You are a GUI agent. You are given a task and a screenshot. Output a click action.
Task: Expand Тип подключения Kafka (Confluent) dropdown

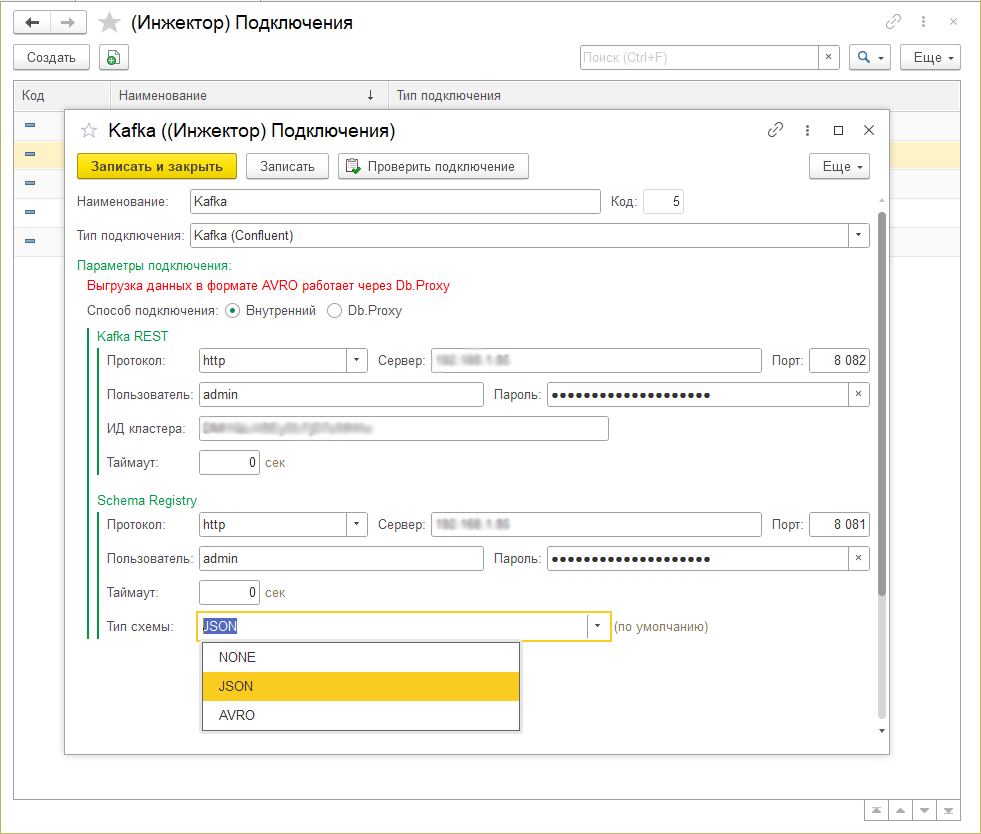(858, 235)
